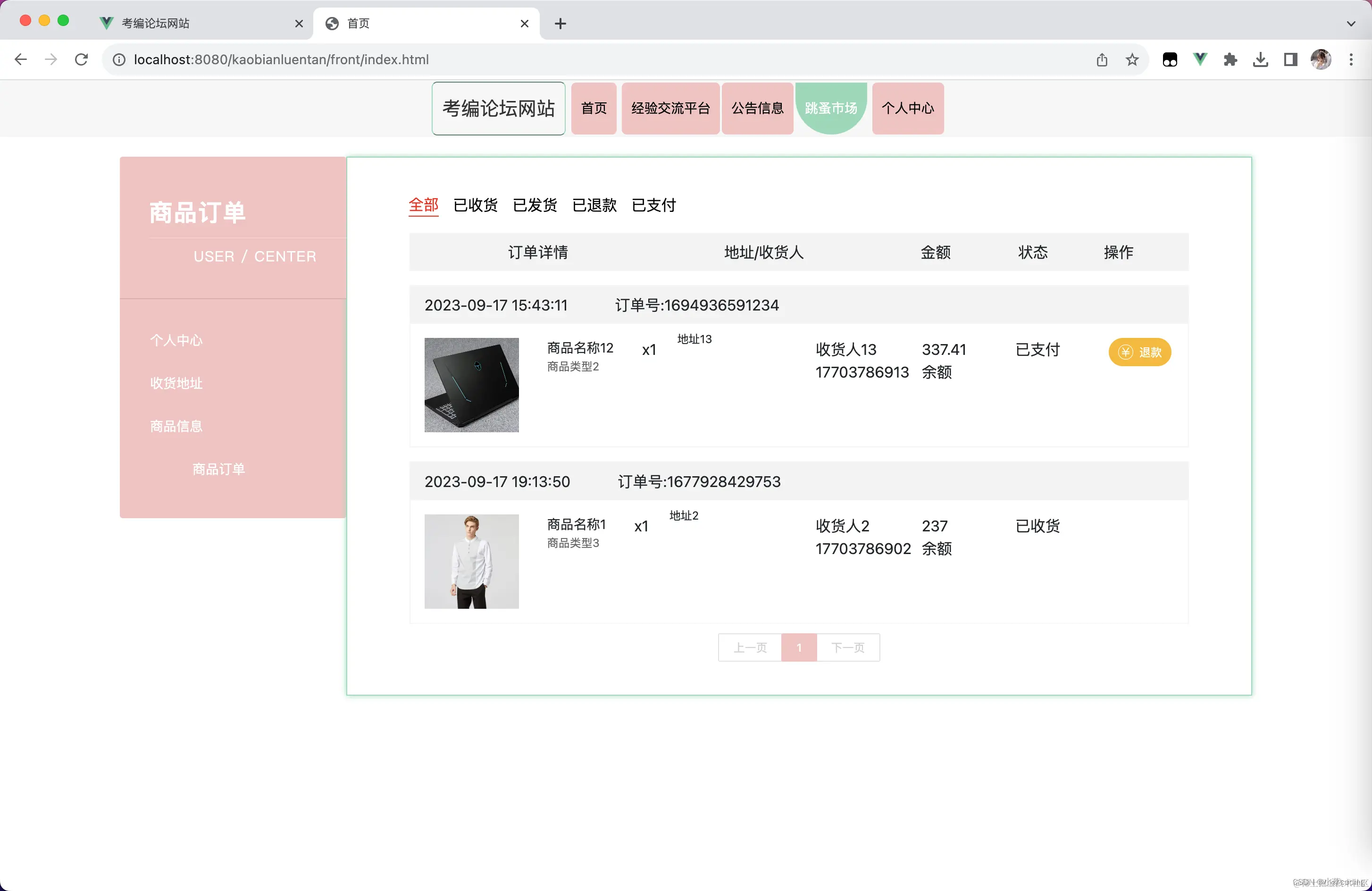This screenshot has height=891, width=1372.
Task: Open the three-dot browser menu
Action: 1352,59
